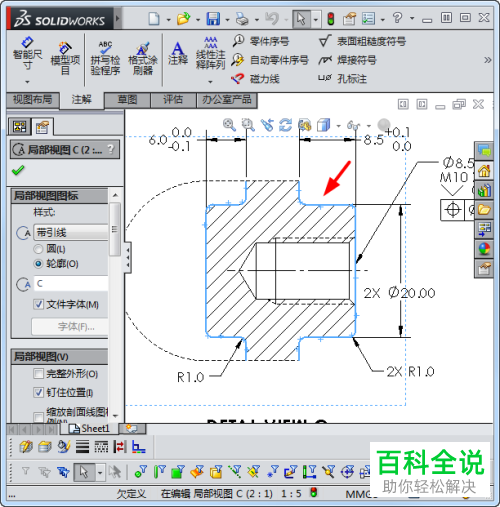Image resolution: width=500 pixels, height=507 pixels.
Task: Insert a Weld Symbol (焊接符号)
Action: coord(347,60)
